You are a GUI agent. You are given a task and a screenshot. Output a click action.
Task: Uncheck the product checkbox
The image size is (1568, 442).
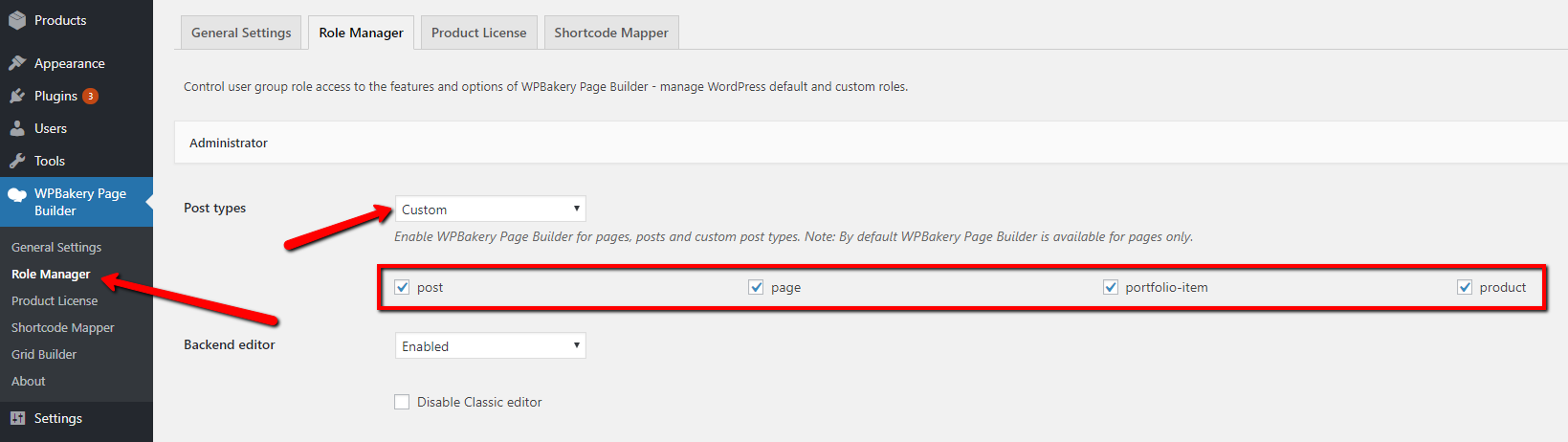(x=1465, y=287)
